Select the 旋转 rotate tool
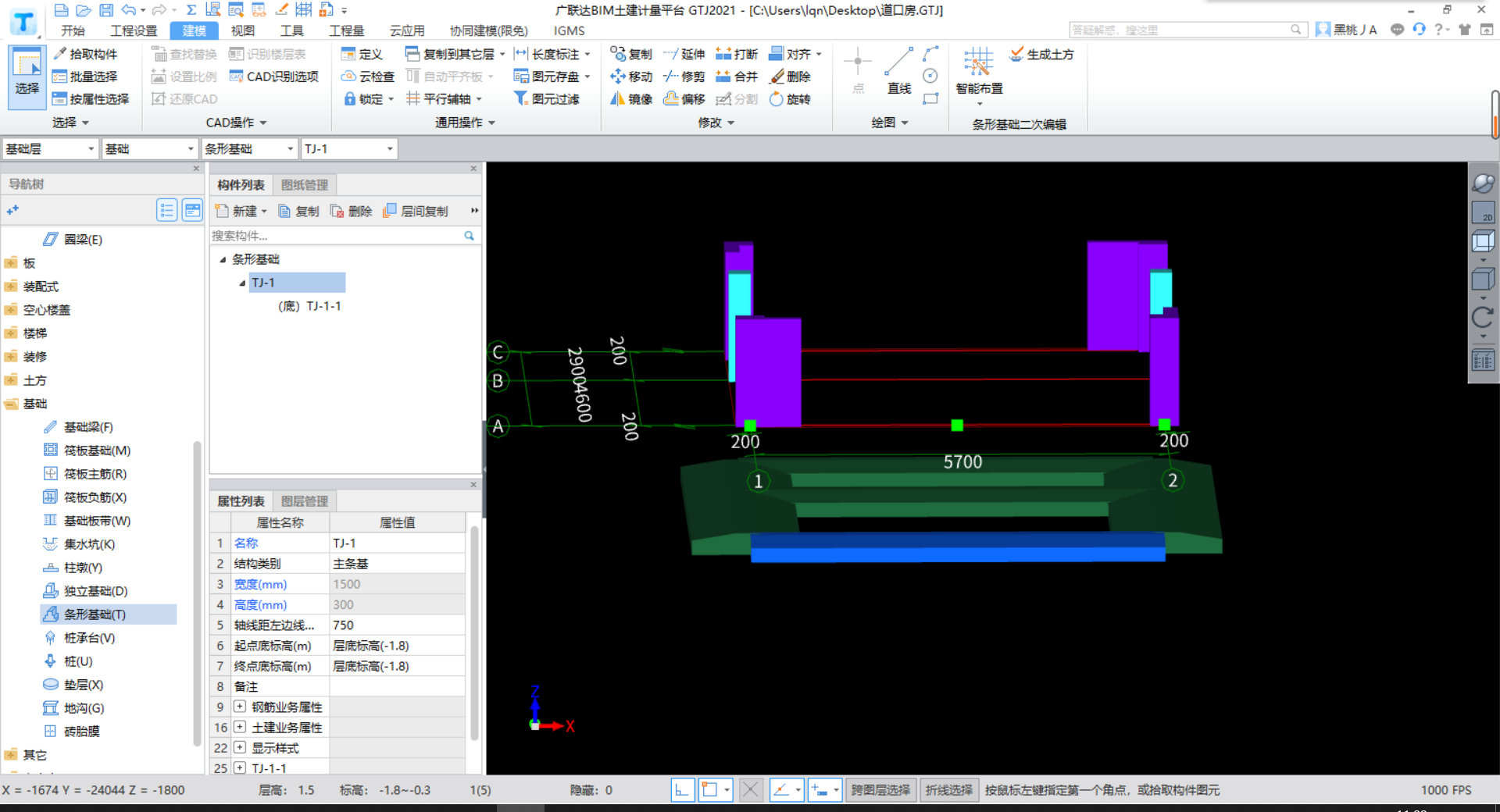This screenshot has width=1500, height=812. [790, 99]
